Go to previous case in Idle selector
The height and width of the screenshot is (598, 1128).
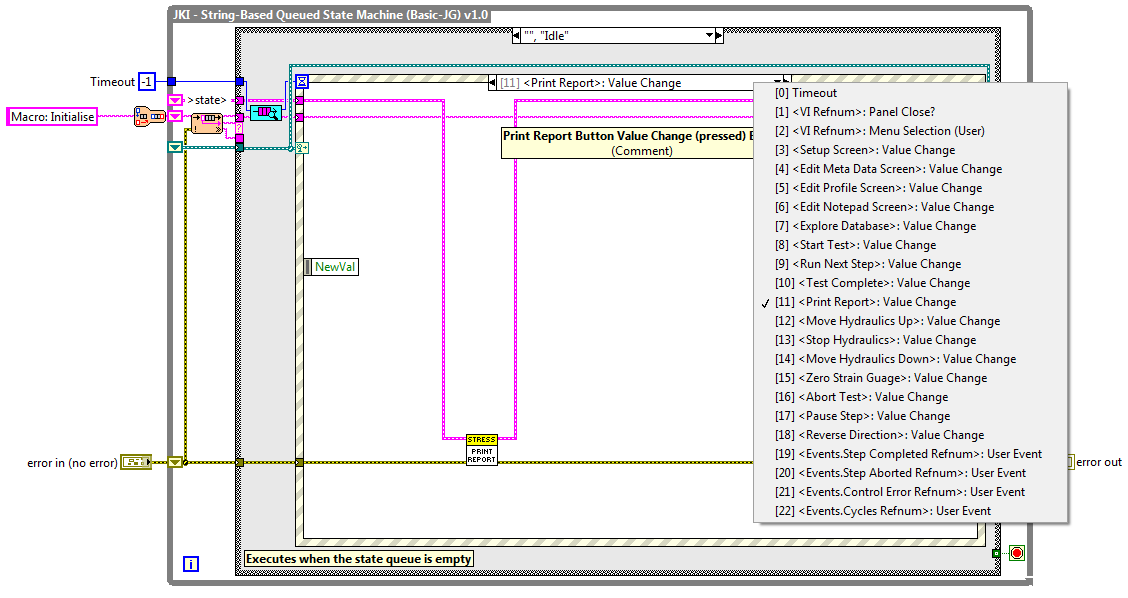517,35
